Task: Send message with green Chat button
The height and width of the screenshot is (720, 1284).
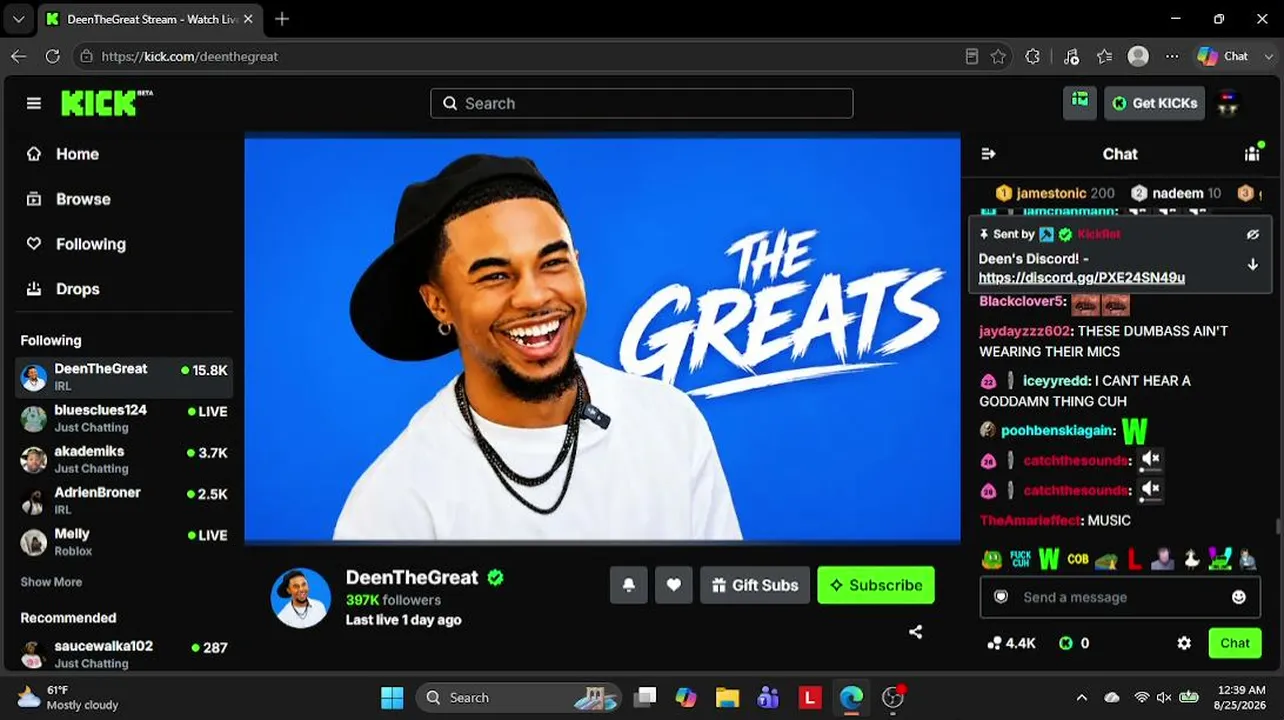Action: point(1234,643)
